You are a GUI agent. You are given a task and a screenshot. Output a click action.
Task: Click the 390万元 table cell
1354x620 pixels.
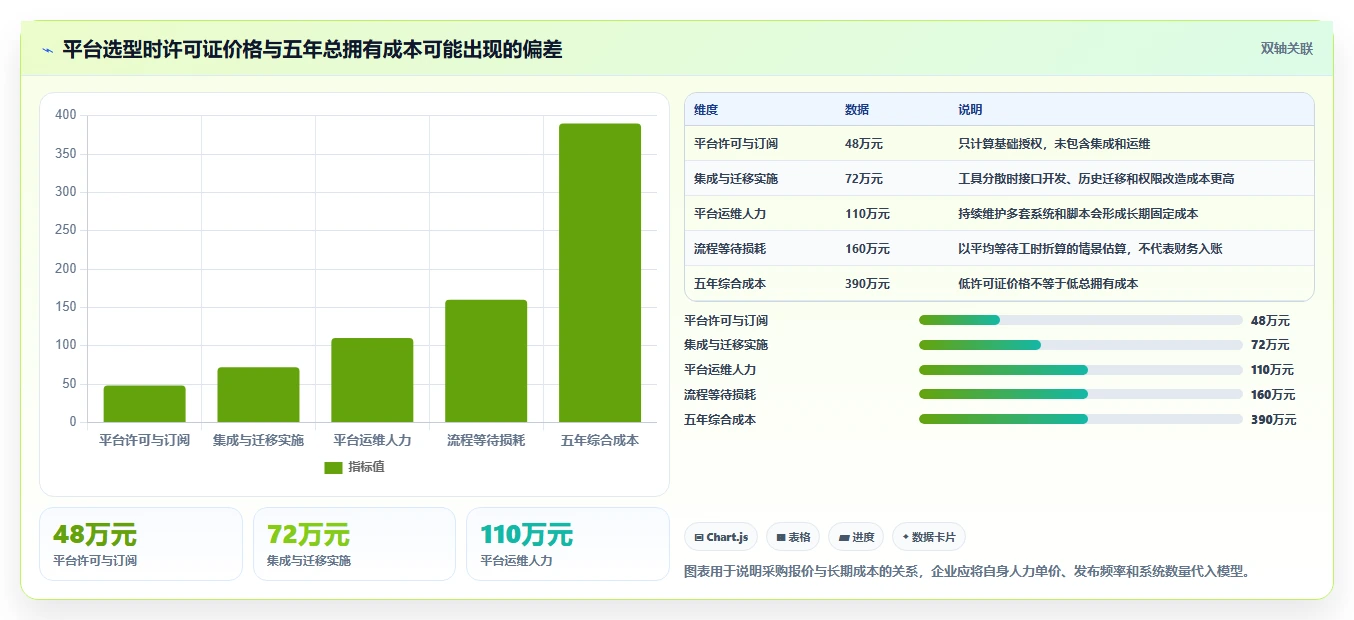point(867,284)
